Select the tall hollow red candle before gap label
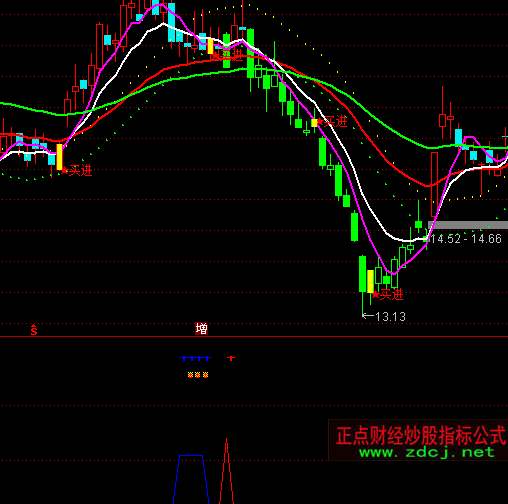This screenshot has width=508, height=504. (x=434, y=184)
